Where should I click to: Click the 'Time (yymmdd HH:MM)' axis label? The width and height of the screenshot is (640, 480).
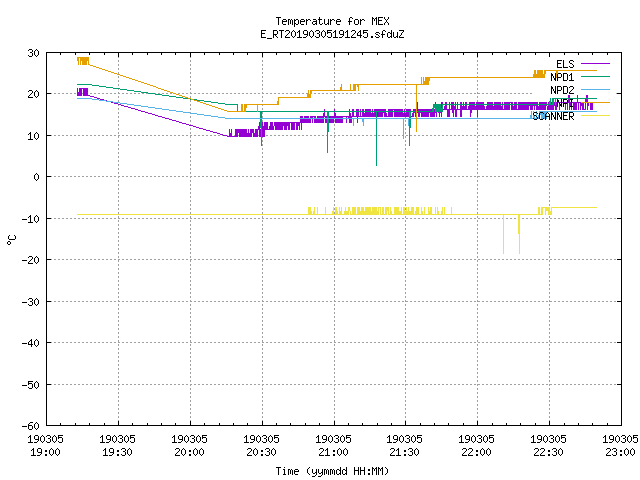[332, 471]
